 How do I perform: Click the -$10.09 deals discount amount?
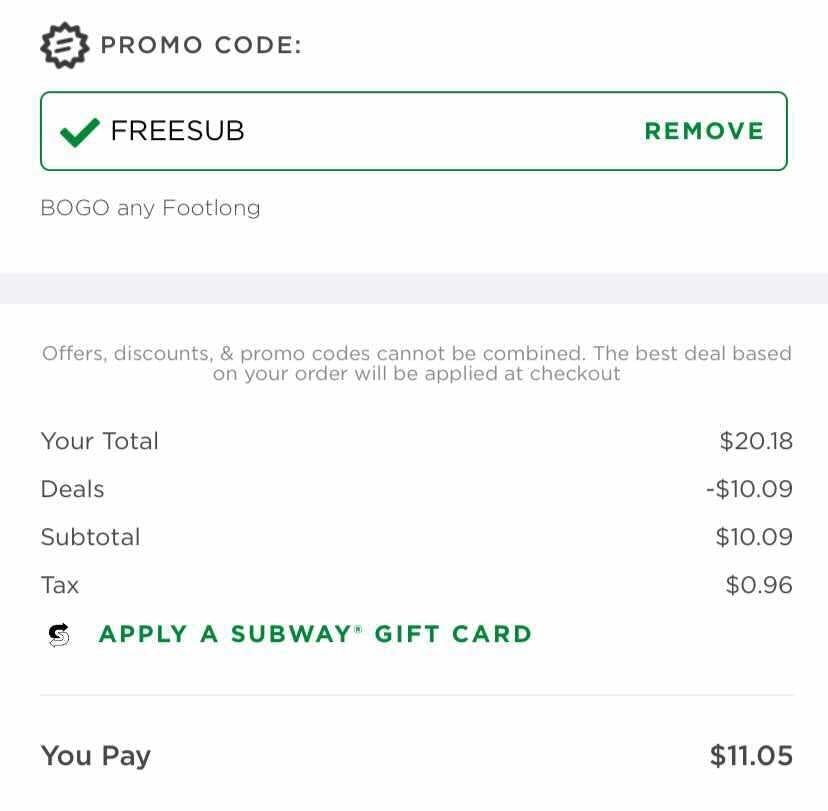[749, 489]
